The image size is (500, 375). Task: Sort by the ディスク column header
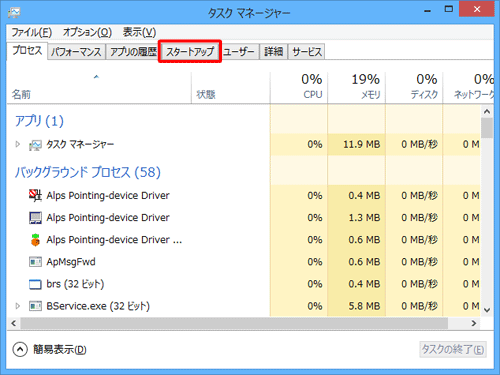pyautogui.click(x=414, y=87)
